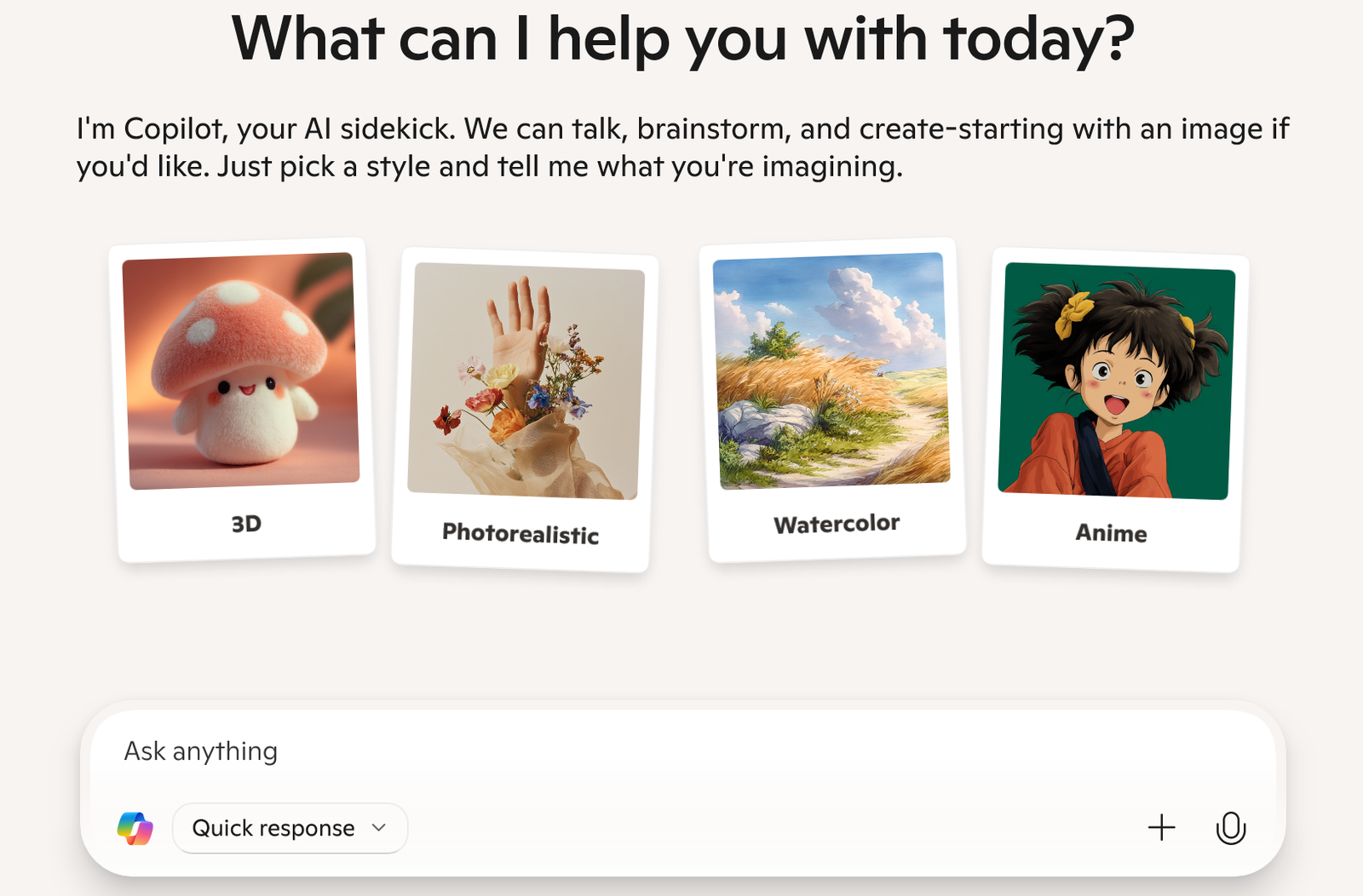
Task: Select the Photorealistic card label
Action: [x=520, y=533]
